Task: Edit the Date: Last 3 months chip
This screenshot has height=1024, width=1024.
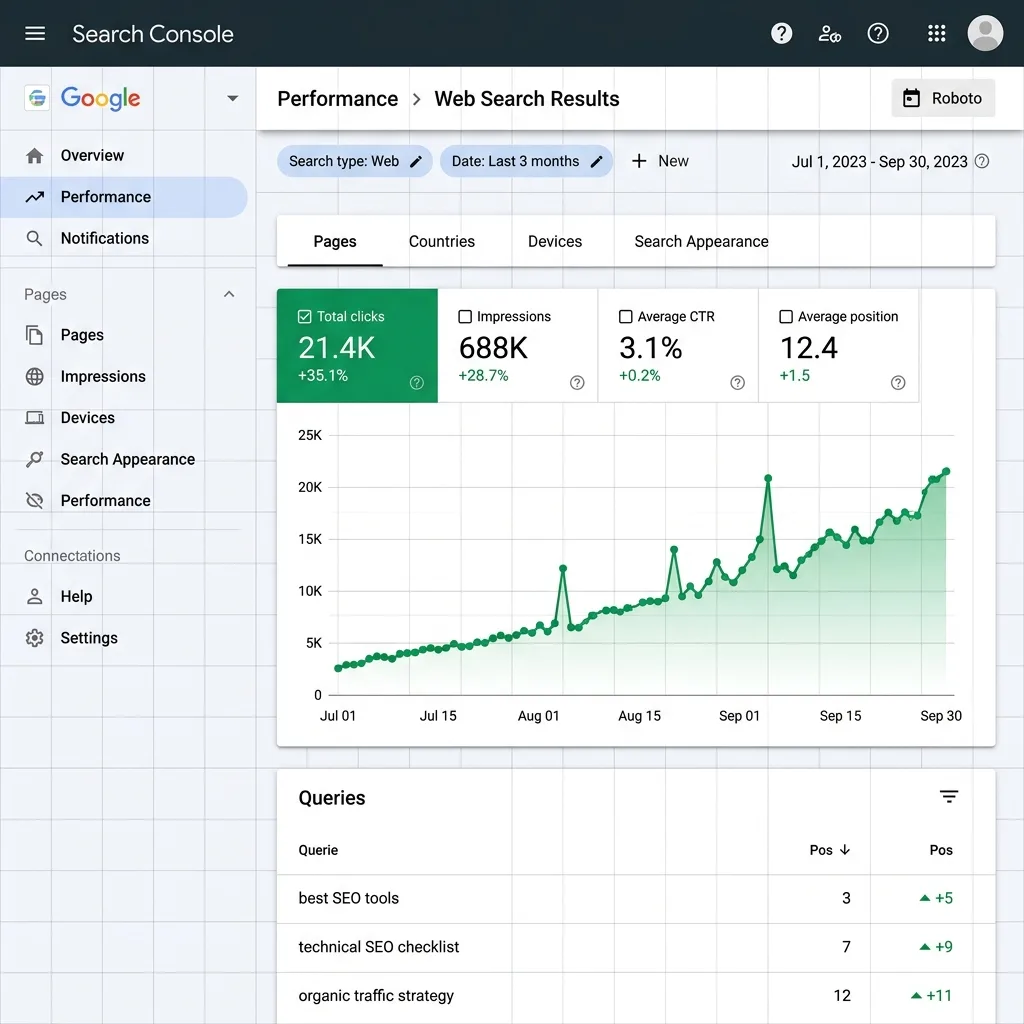Action: coord(526,161)
